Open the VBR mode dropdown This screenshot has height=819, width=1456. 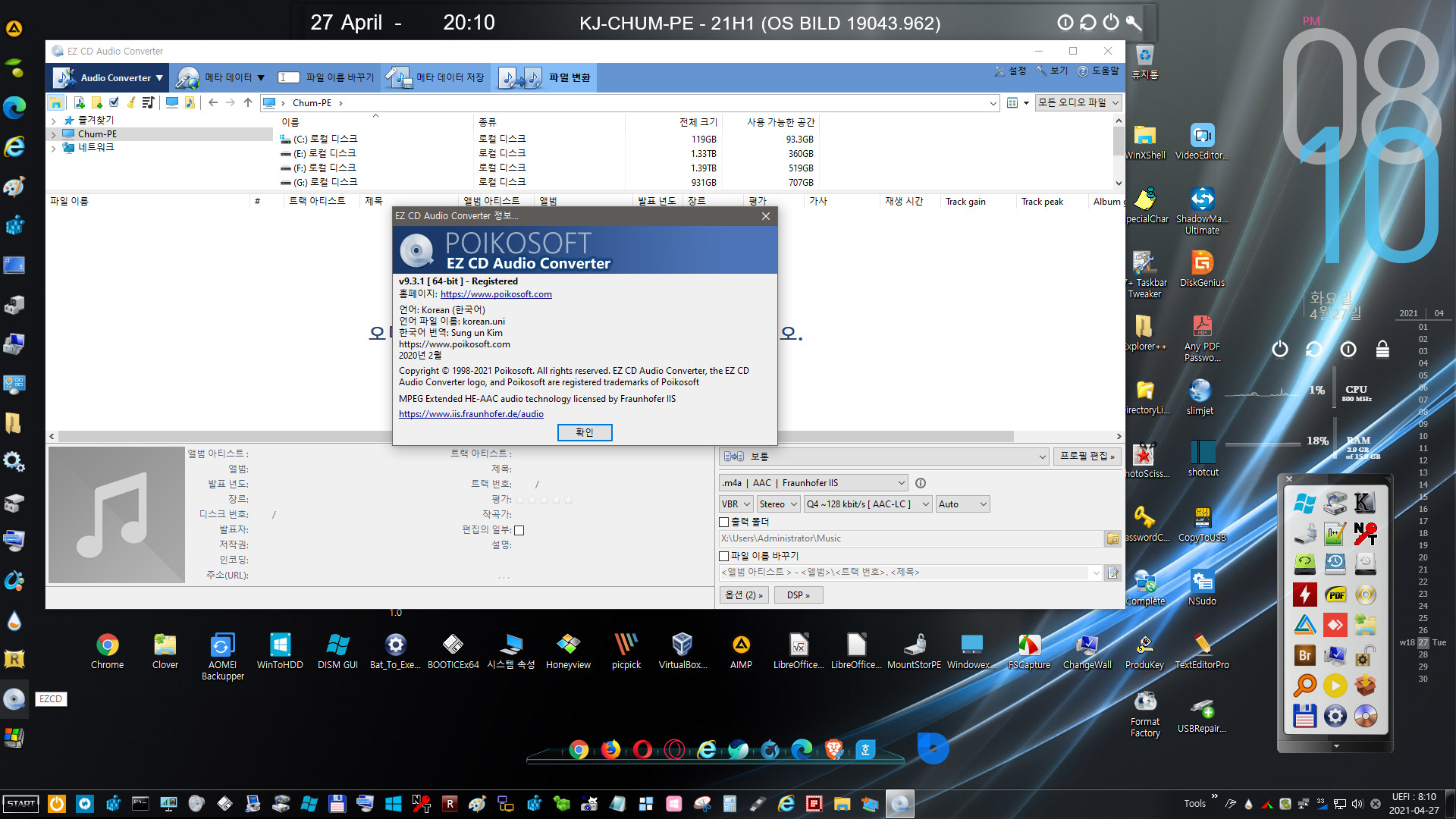point(736,504)
